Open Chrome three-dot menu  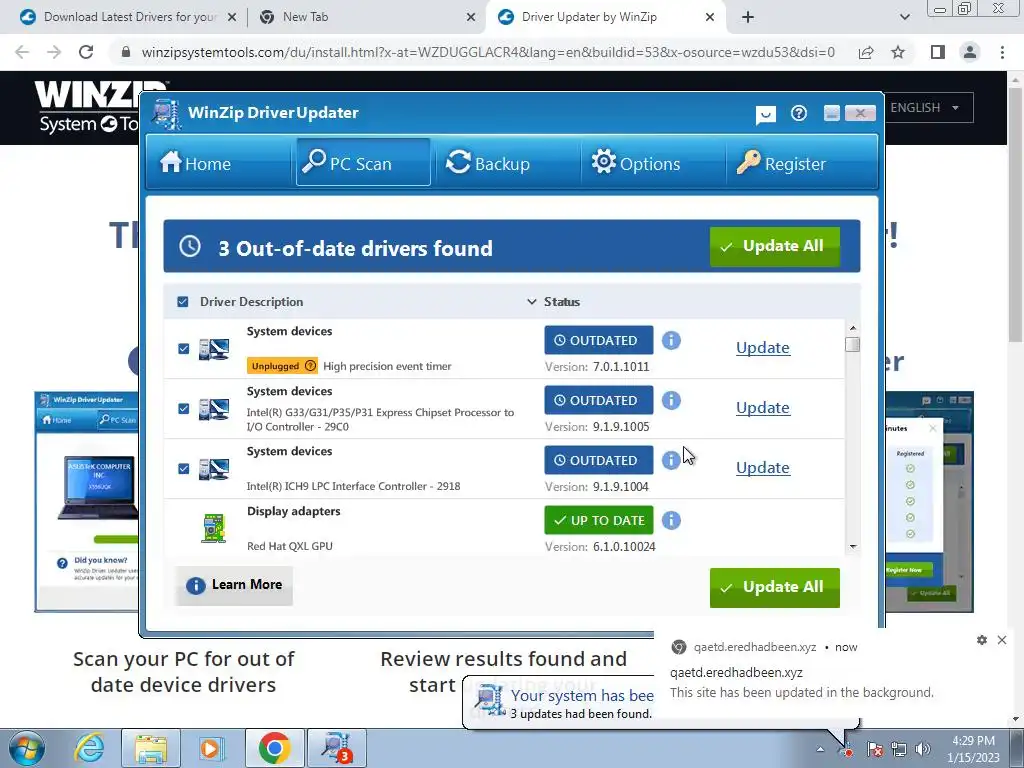pyautogui.click(x=1002, y=52)
